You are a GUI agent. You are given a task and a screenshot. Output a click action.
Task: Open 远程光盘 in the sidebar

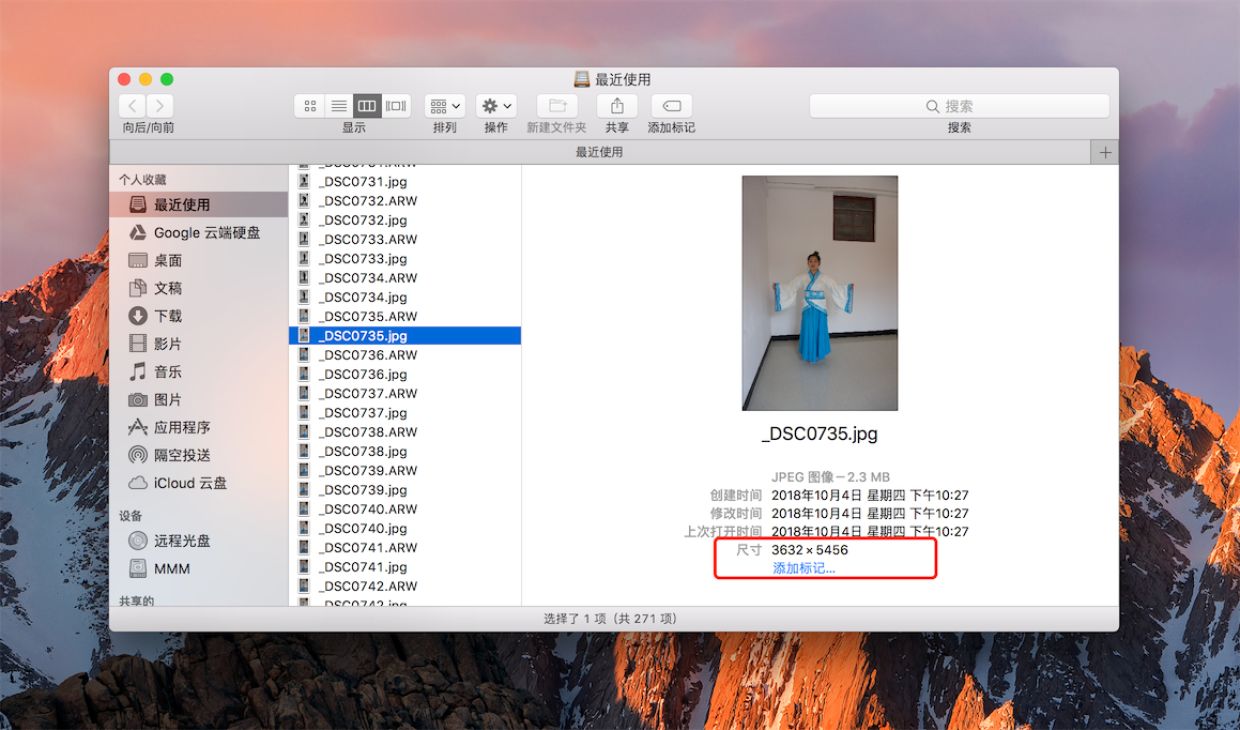click(x=199, y=541)
